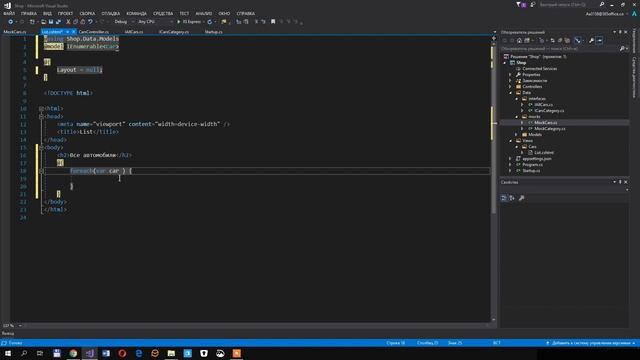Screen dimensions: 640x360
Task: Open the Opera browser from taskbar
Action: (x=122, y=353)
